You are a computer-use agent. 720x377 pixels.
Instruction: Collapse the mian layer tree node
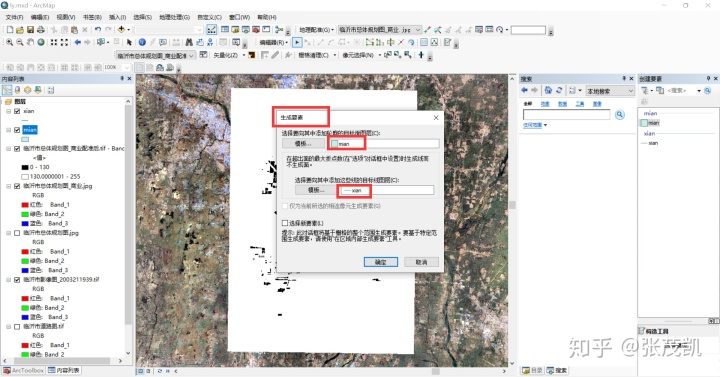[9, 130]
